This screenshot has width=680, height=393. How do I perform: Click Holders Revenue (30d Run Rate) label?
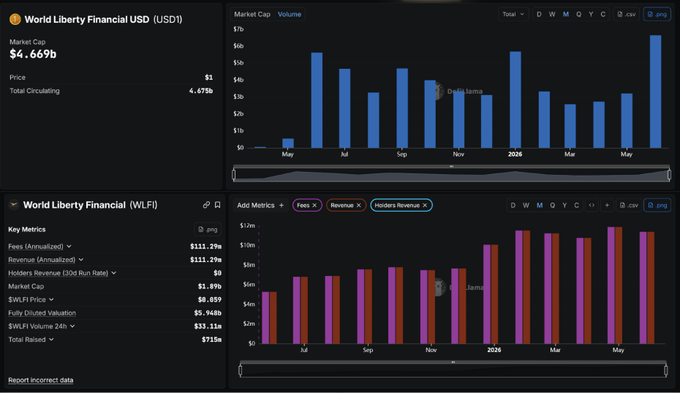pyautogui.click(x=58, y=273)
